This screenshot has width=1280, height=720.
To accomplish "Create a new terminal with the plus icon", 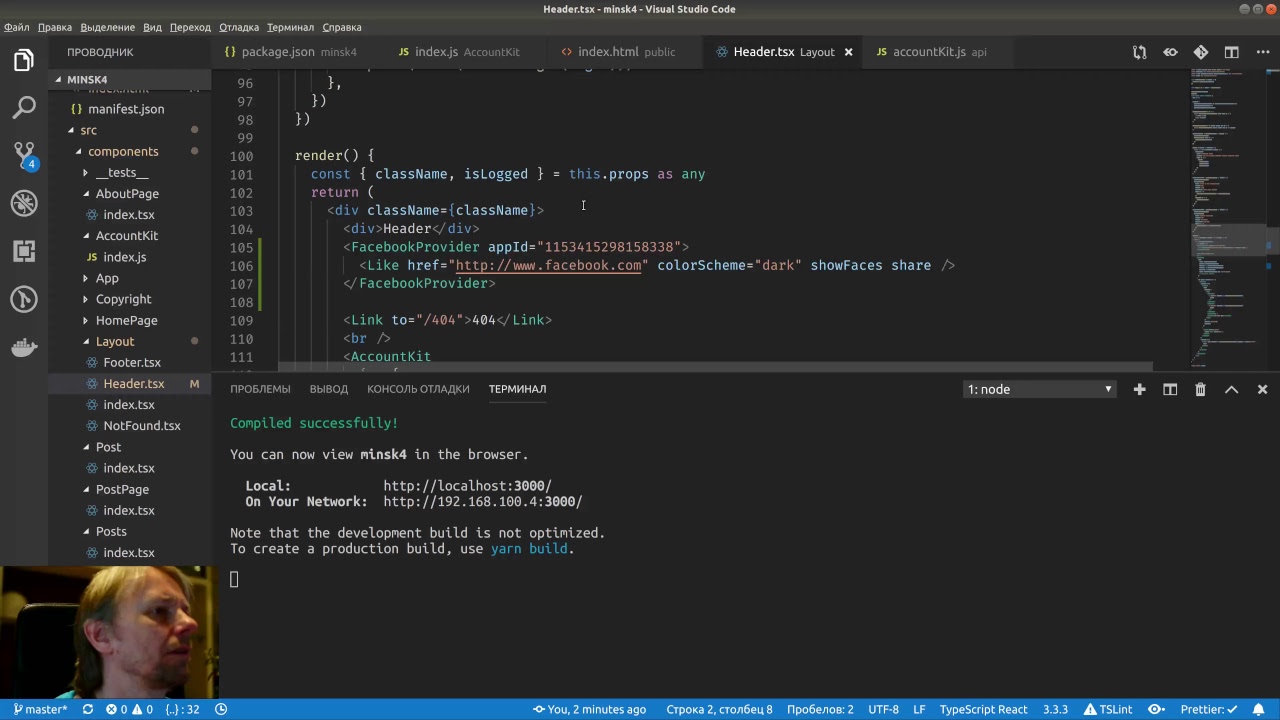I will pyautogui.click(x=1139, y=389).
